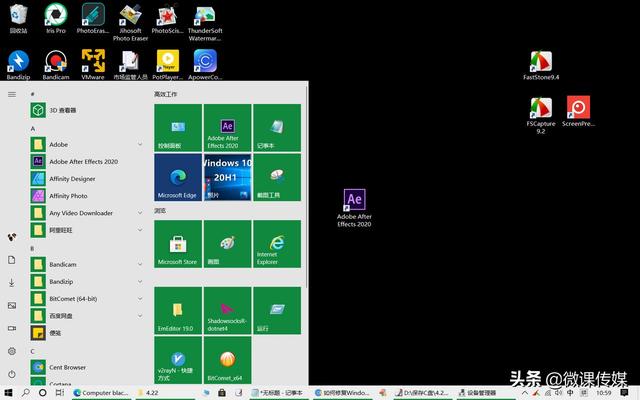Launch the Shadowsocks tile
Image resolution: width=640 pixels, height=400 pixels.
pos(227,310)
